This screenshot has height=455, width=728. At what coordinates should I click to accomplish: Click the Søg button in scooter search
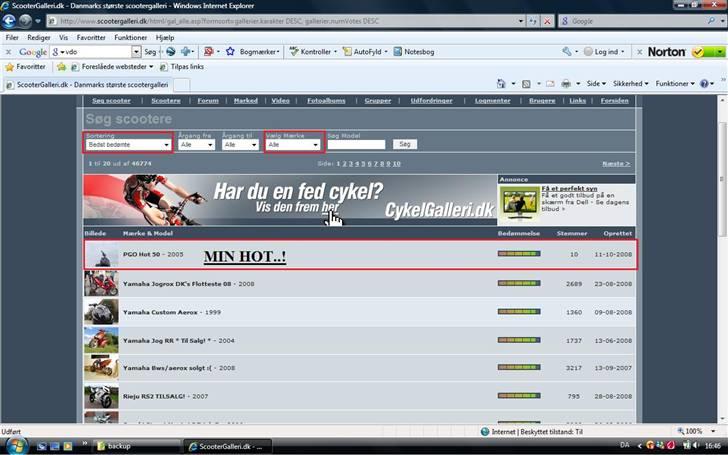click(405, 144)
